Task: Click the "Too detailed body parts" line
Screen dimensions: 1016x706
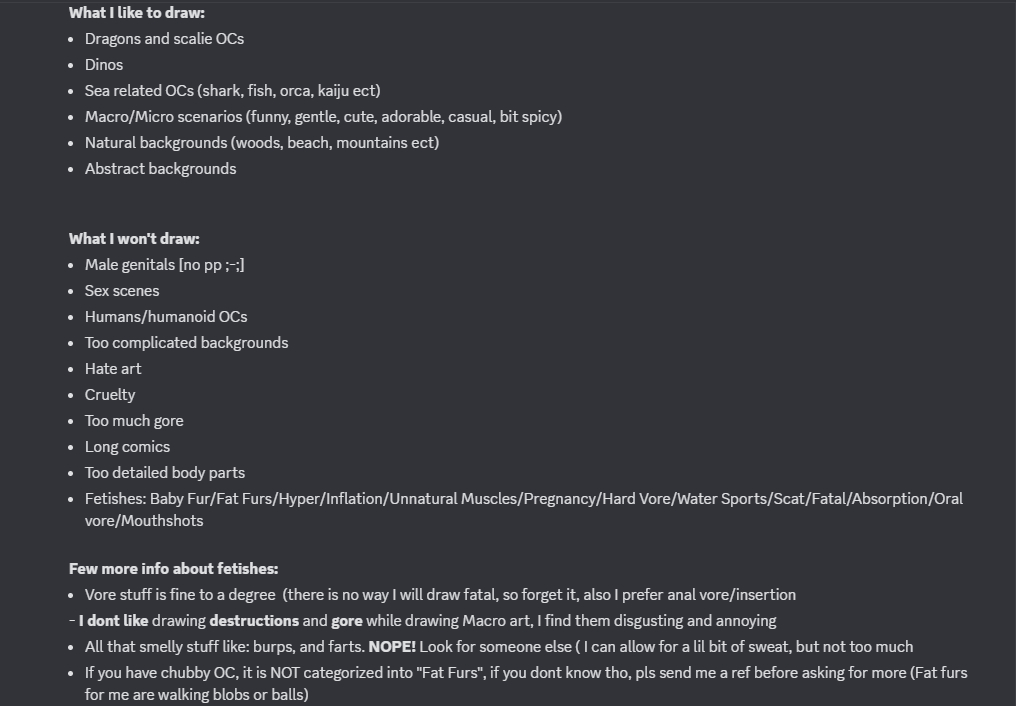Action: coord(165,473)
